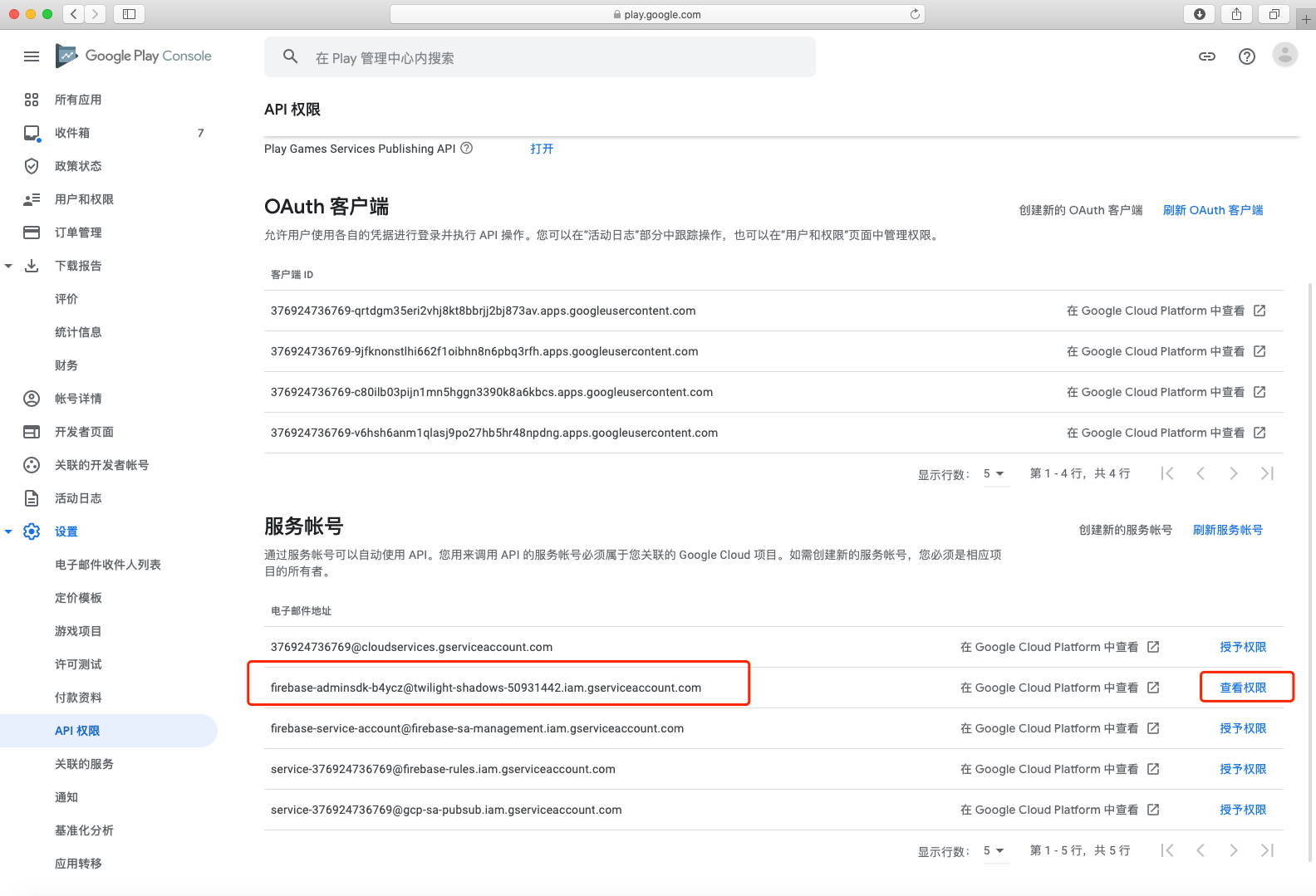The width and height of the screenshot is (1316, 896).
Task: Click 授予权限 for firebase-rules account
Action: 1243,769
